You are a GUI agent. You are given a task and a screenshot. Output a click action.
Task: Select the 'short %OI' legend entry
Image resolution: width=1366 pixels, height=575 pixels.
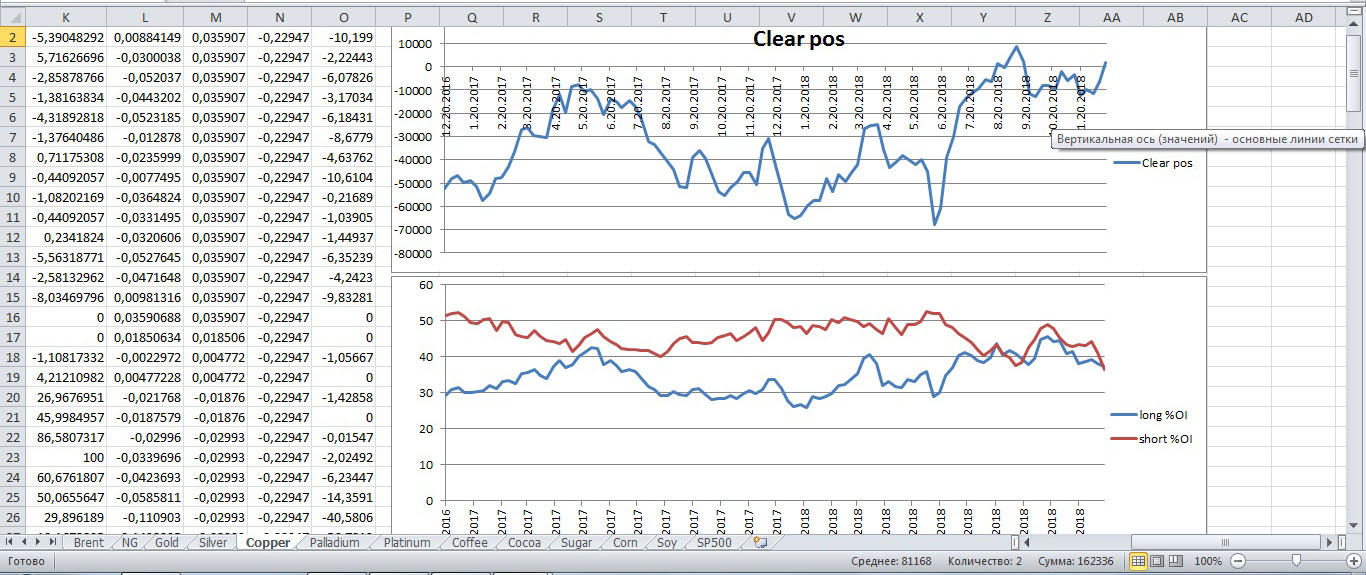coord(1152,439)
